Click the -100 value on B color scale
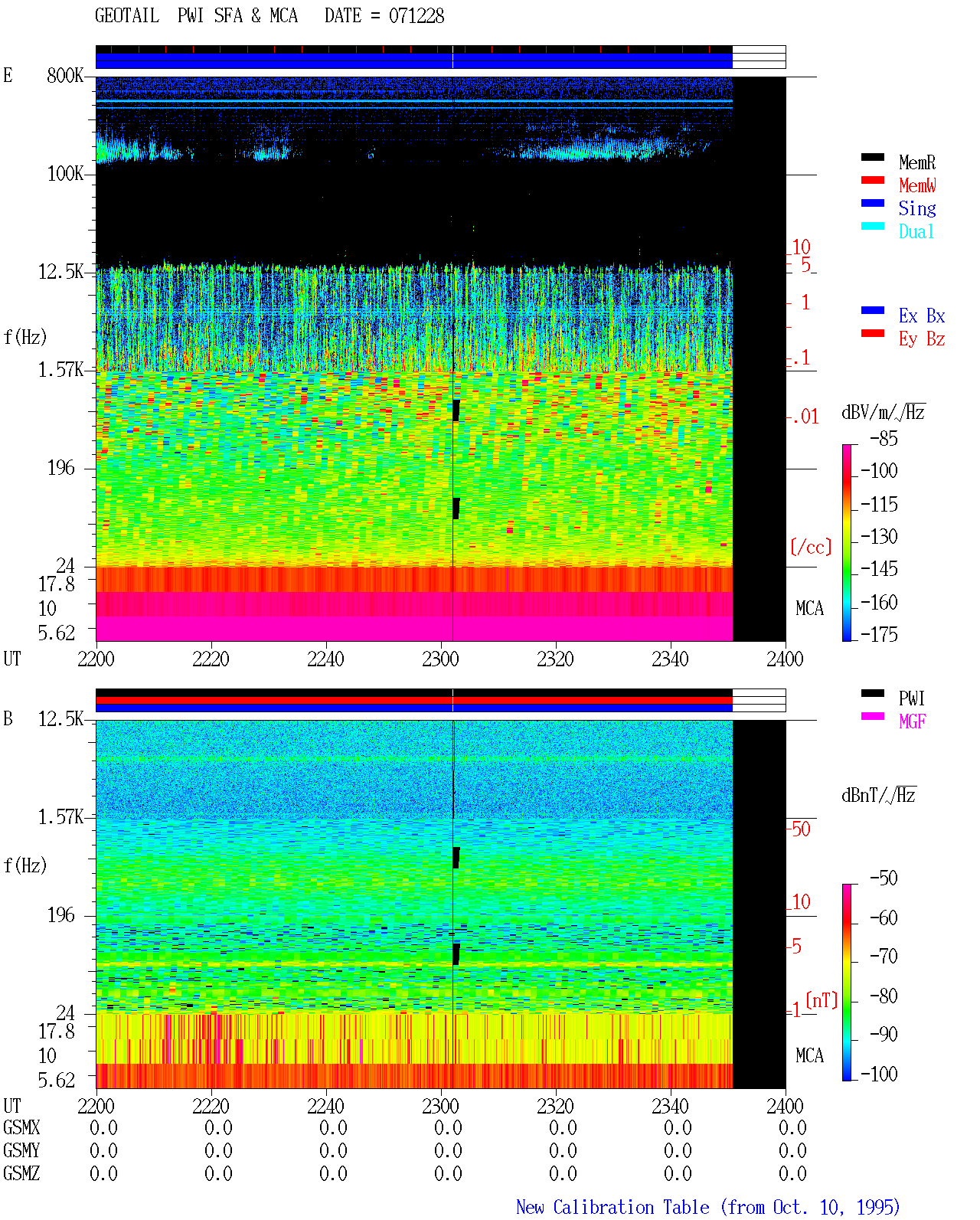The height and width of the screenshot is (1220, 980). (880, 1074)
